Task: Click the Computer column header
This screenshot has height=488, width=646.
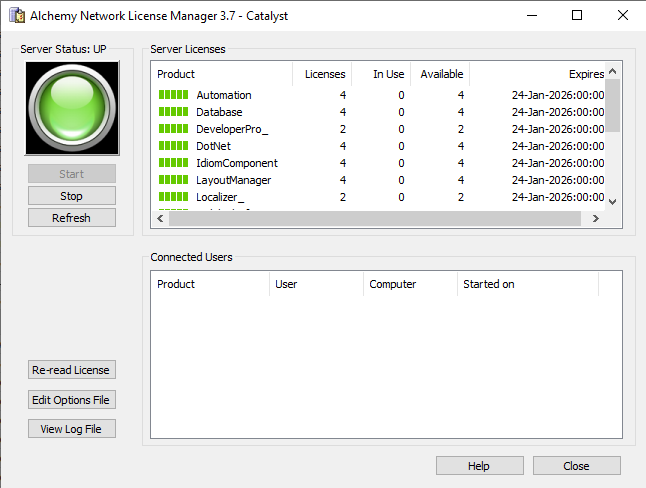Action: pyautogui.click(x=410, y=284)
